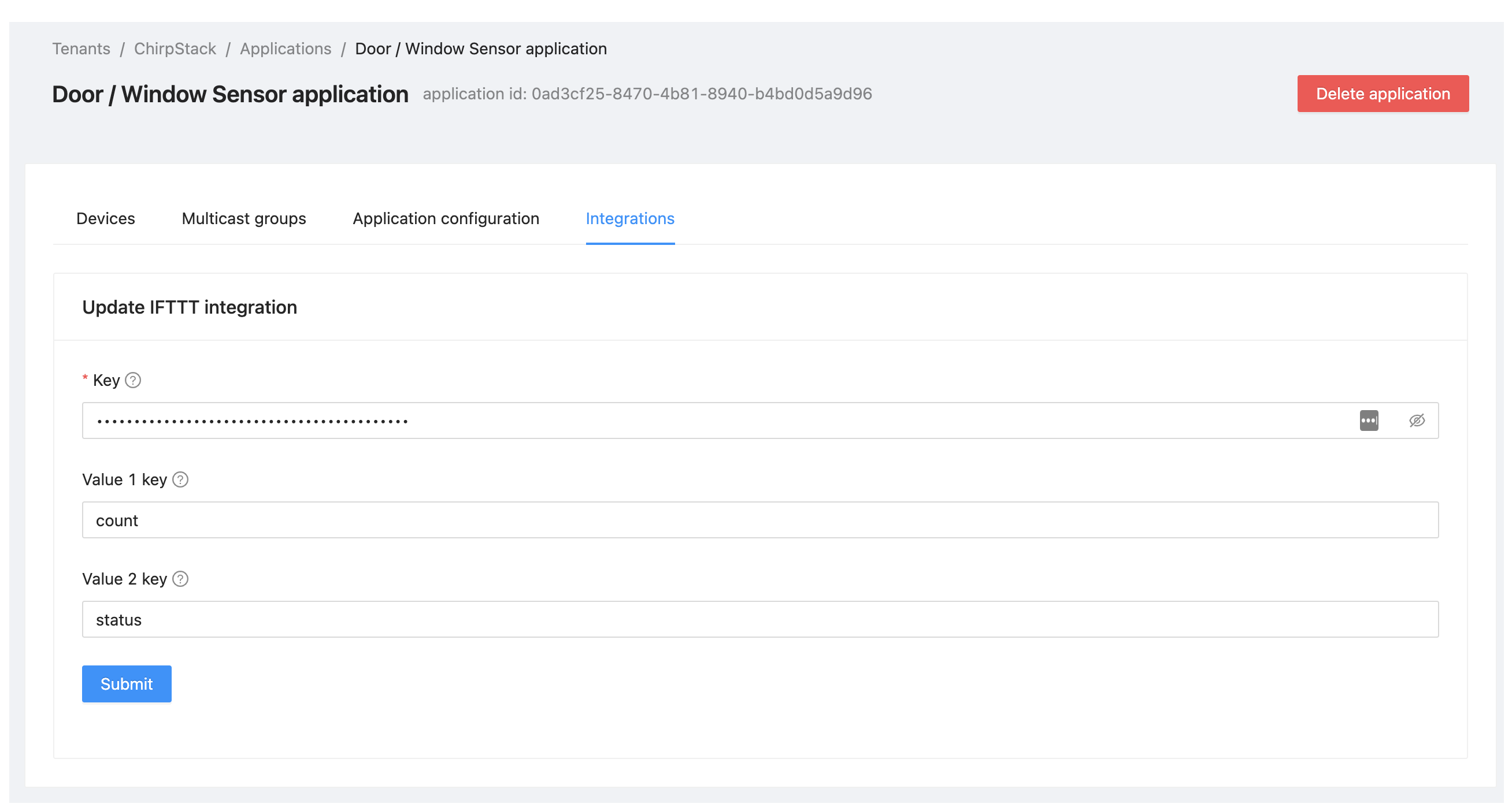
Task: Submit the IFTTT integration form
Action: [x=126, y=684]
